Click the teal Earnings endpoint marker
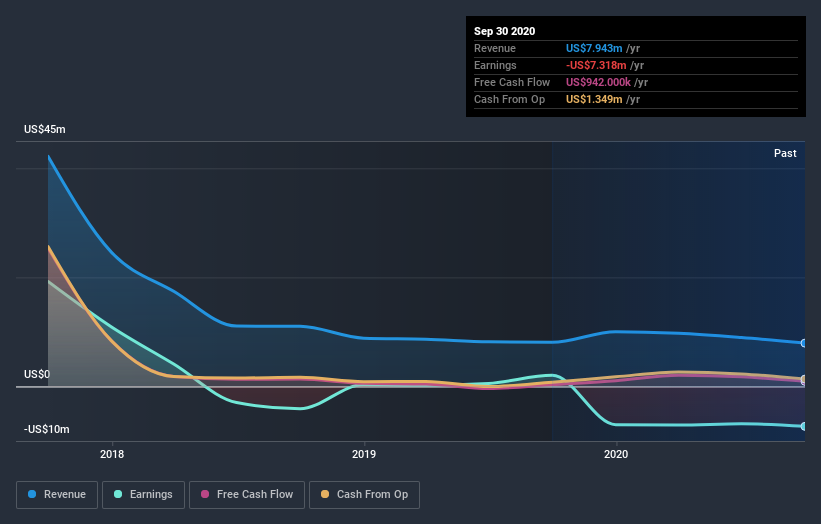The image size is (821, 524). pyautogui.click(x=803, y=427)
